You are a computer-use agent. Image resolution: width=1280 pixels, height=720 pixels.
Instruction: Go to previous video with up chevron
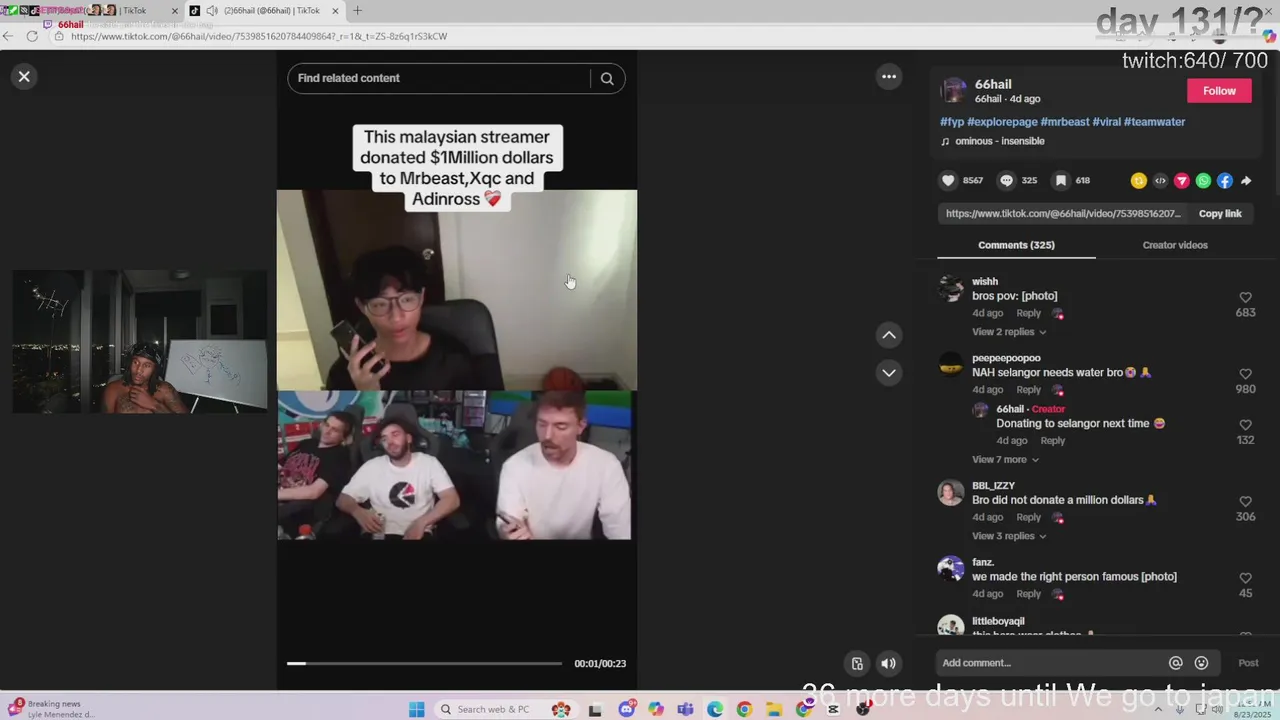click(889, 335)
